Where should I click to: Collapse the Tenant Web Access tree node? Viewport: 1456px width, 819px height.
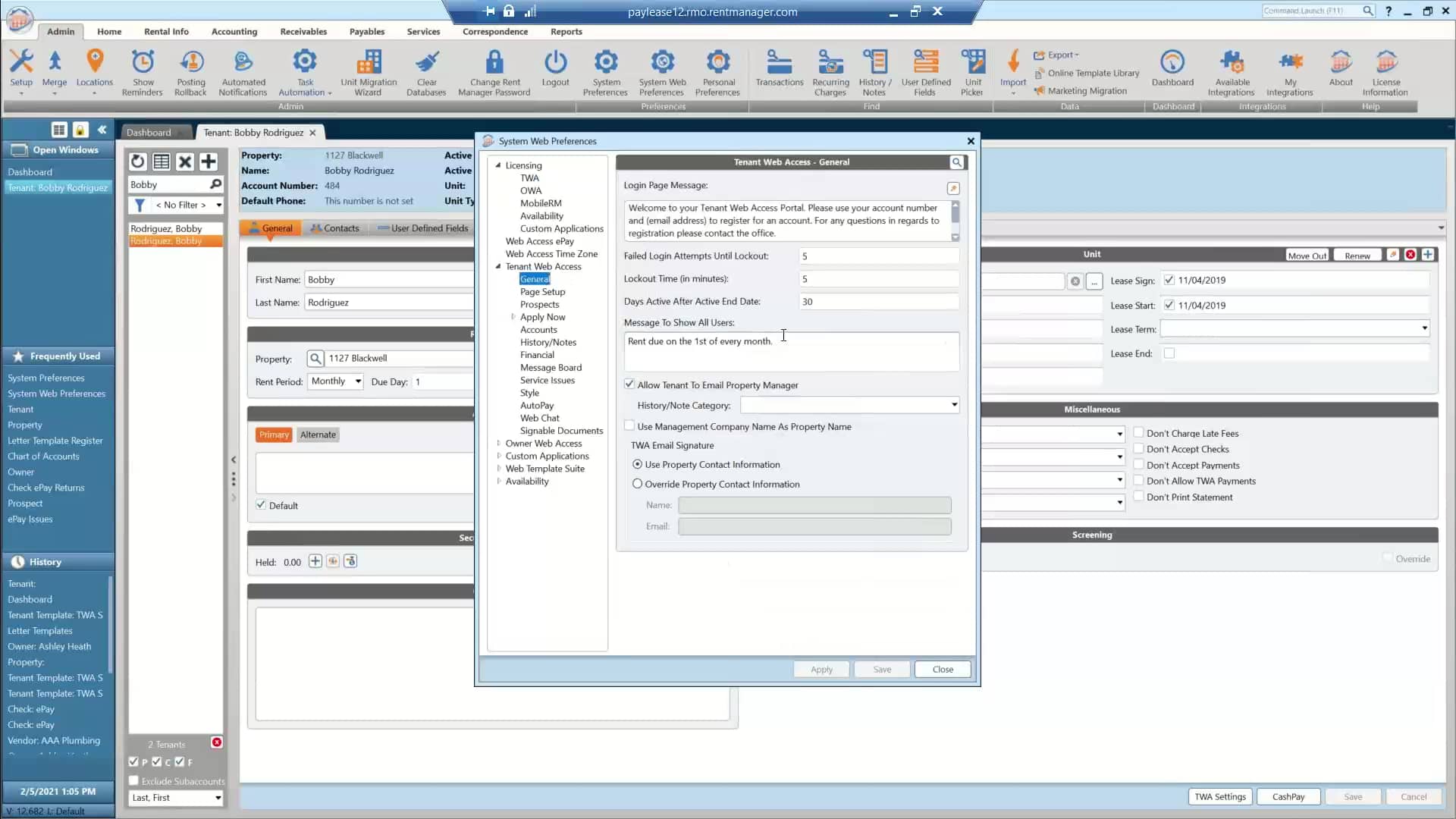click(x=498, y=266)
